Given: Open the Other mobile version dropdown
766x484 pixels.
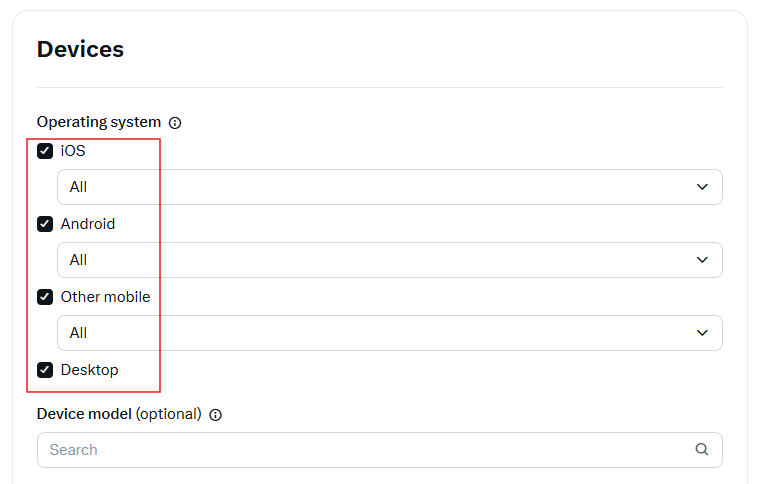Looking at the screenshot, I should click(390, 333).
